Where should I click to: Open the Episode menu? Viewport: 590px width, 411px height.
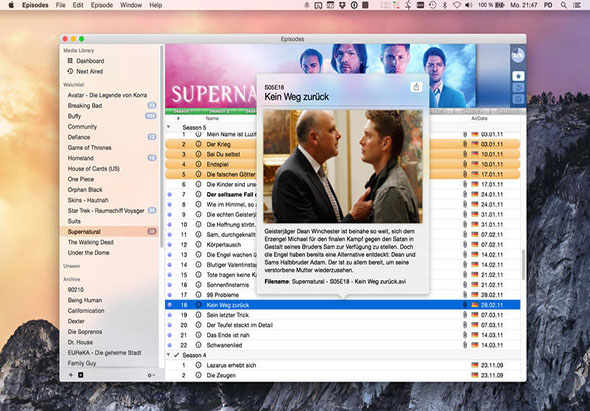click(102, 5)
